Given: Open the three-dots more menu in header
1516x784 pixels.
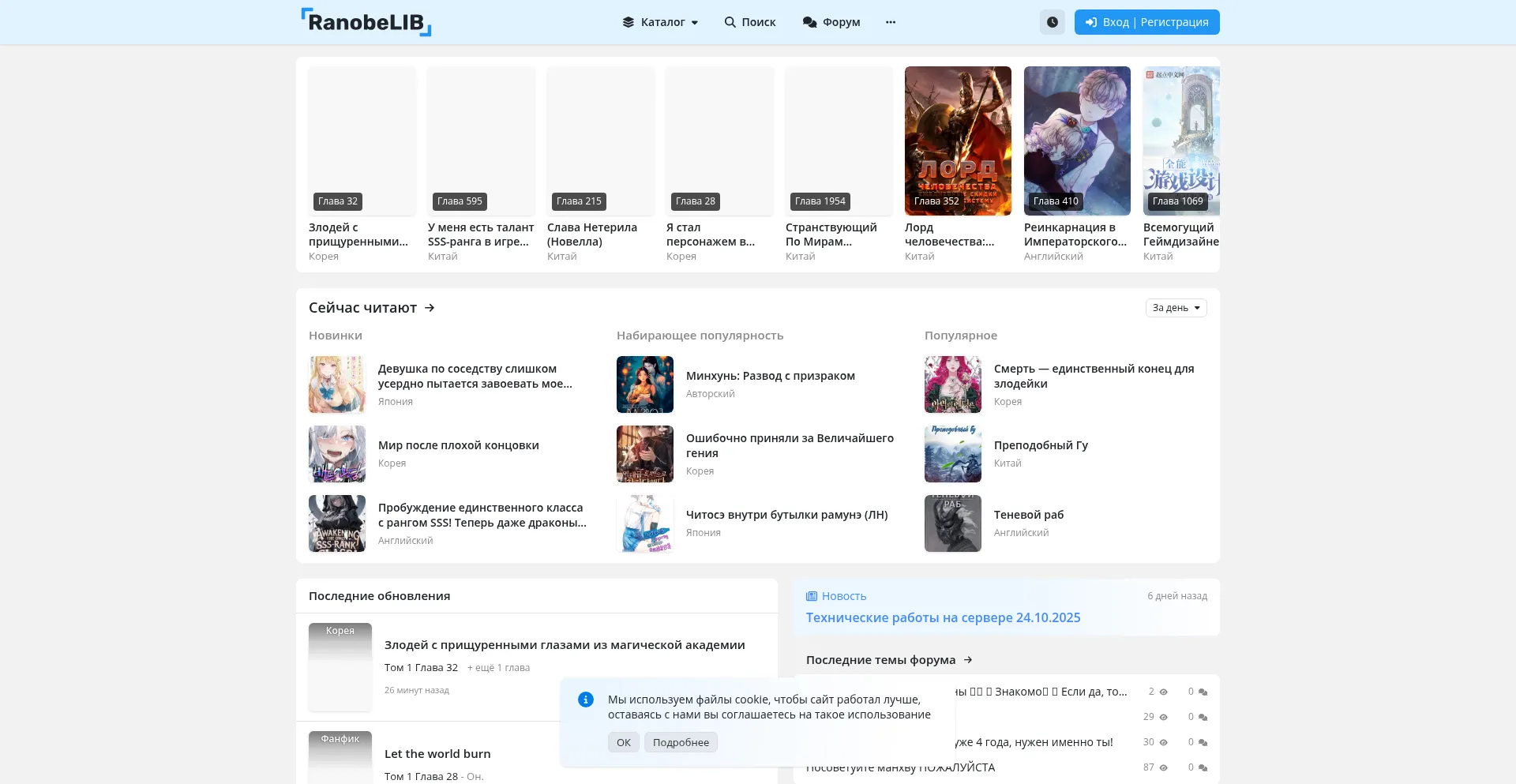Looking at the screenshot, I should (x=891, y=22).
